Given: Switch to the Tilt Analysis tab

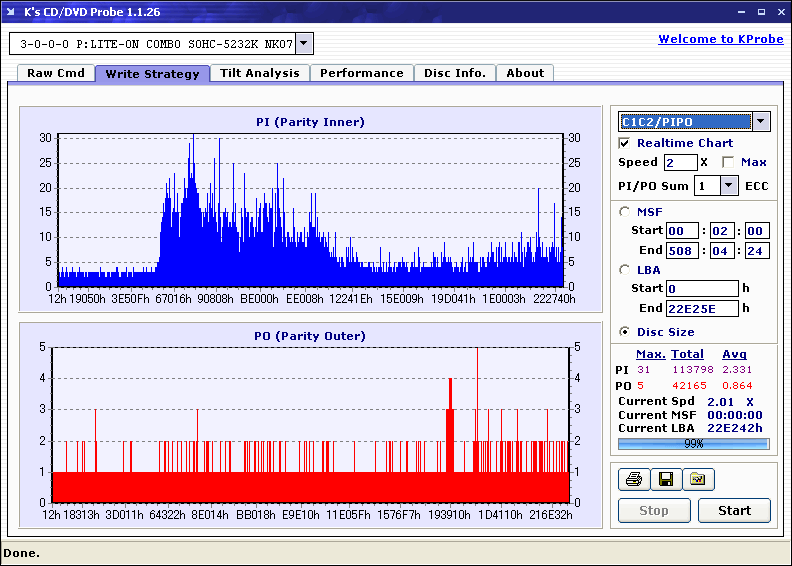Looking at the screenshot, I should pyautogui.click(x=259, y=73).
